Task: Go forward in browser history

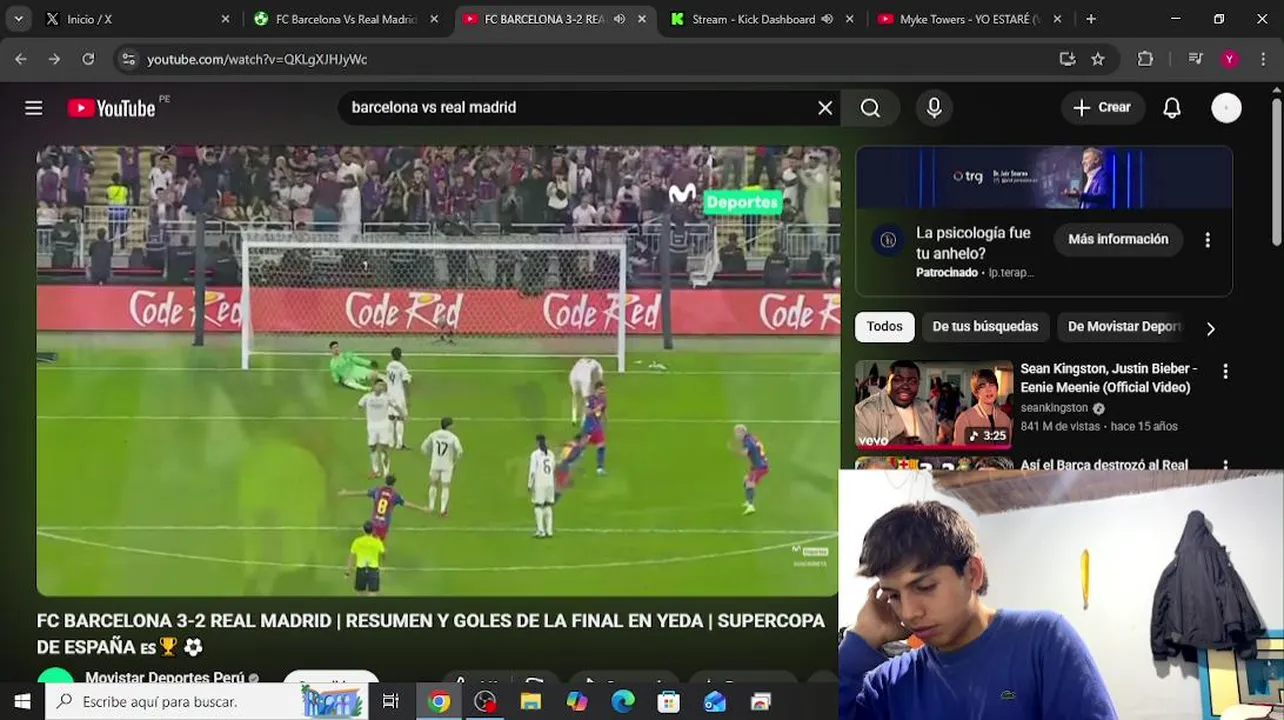Action: point(54,59)
